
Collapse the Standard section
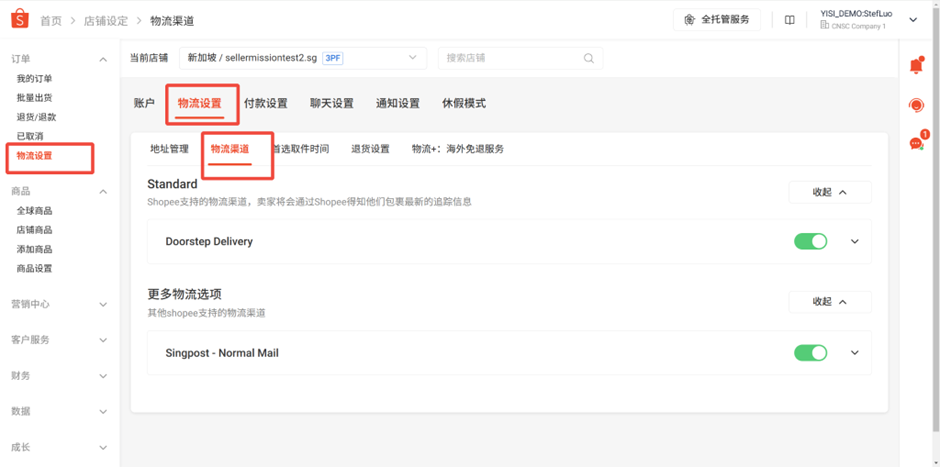(830, 192)
